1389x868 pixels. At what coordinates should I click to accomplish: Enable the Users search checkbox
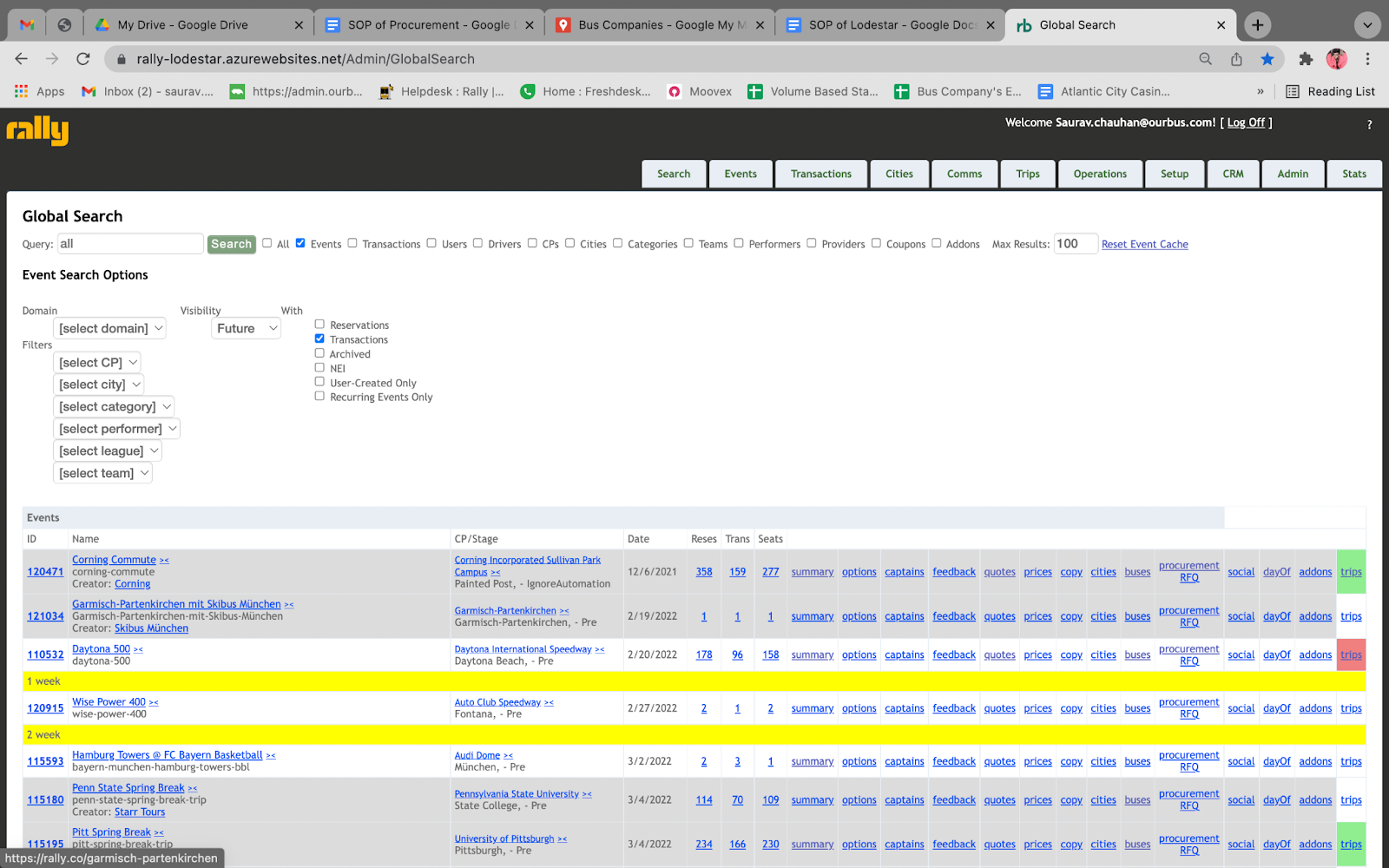(431, 243)
